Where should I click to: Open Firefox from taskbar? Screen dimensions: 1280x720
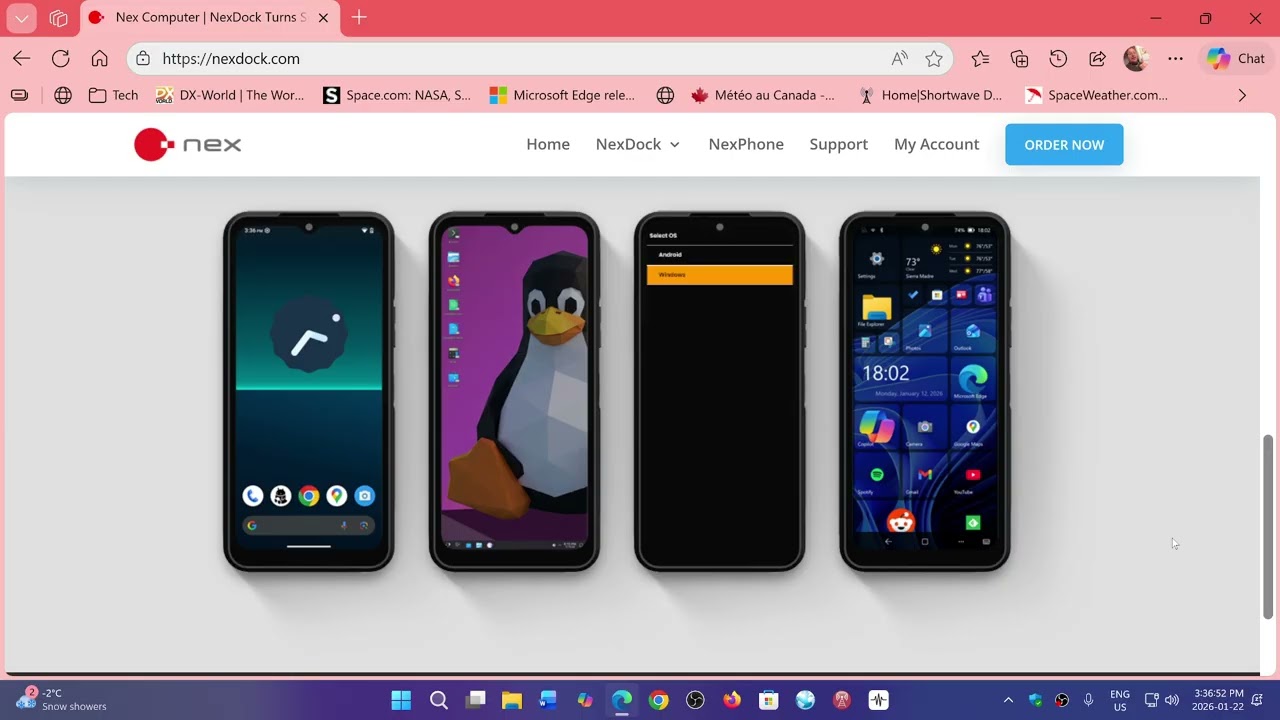(x=732, y=700)
